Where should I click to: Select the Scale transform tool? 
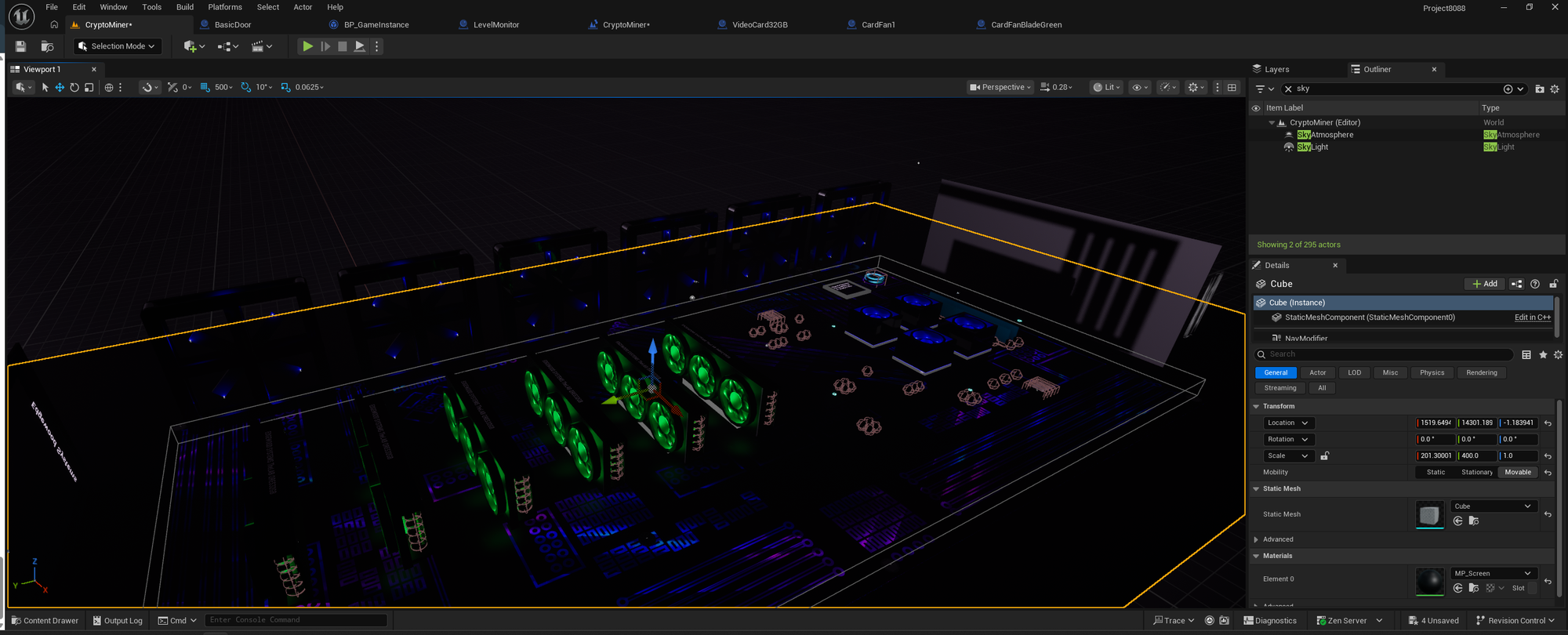click(89, 87)
